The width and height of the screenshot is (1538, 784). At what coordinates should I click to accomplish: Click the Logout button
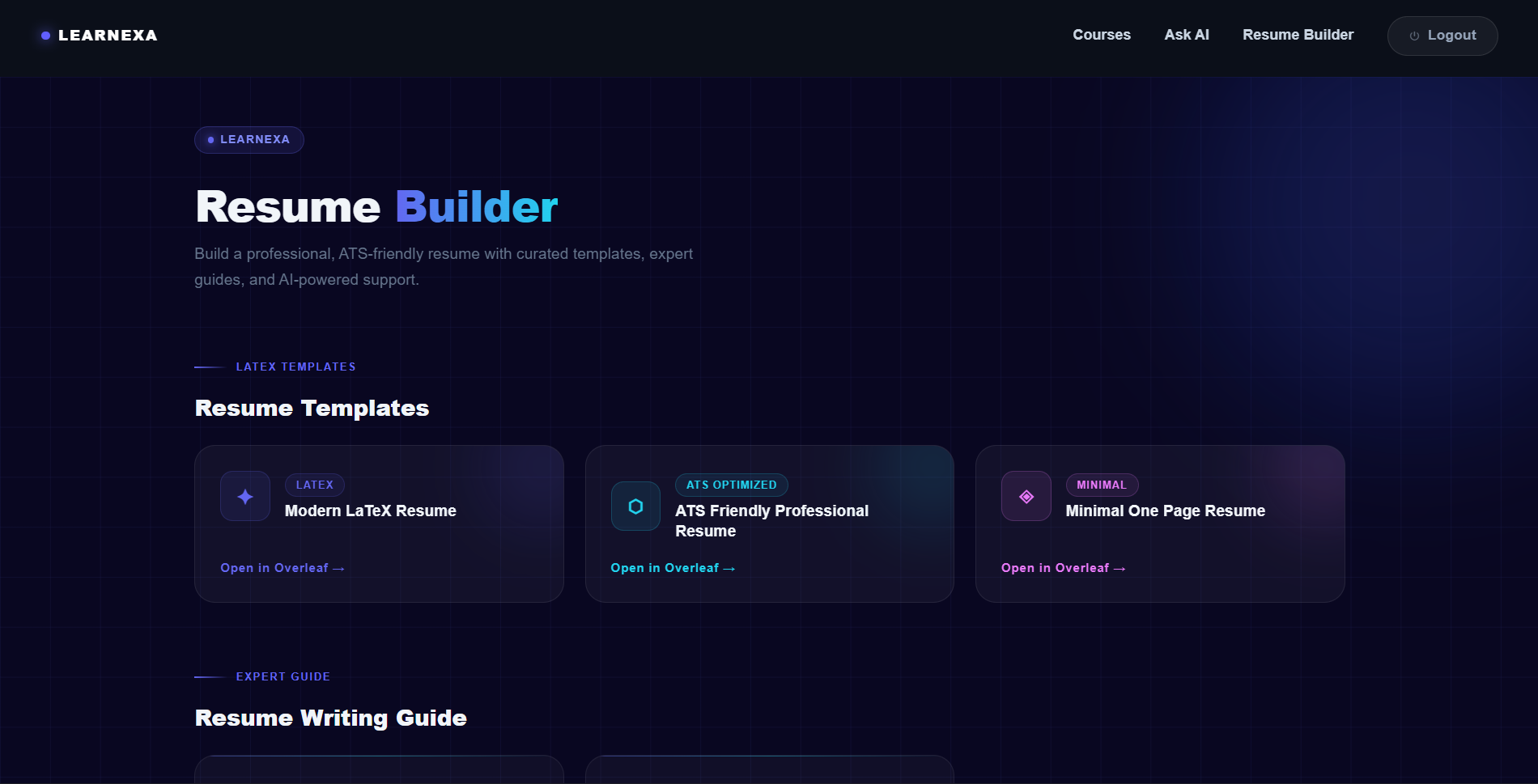[x=1442, y=36]
